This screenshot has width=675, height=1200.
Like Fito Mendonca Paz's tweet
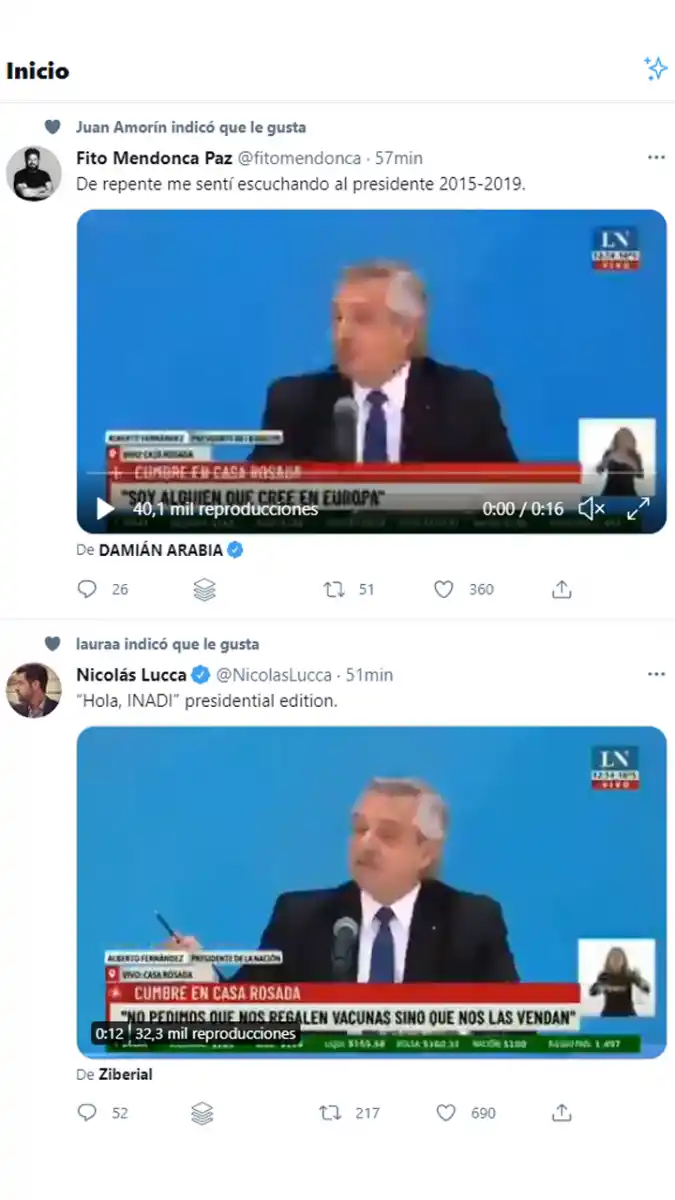click(444, 590)
